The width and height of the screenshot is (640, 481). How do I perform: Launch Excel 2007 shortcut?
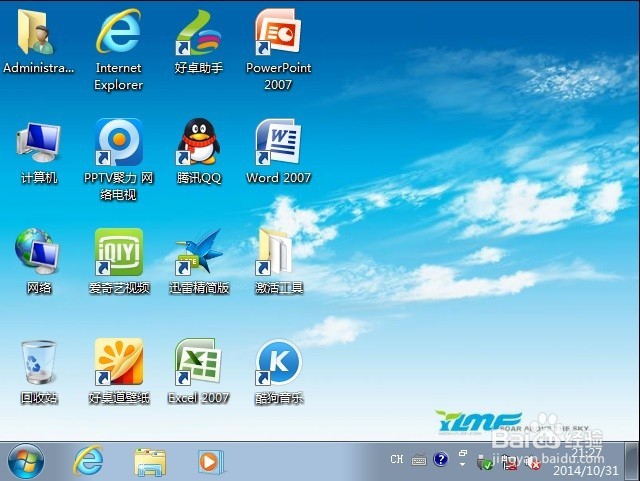coord(199,362)
